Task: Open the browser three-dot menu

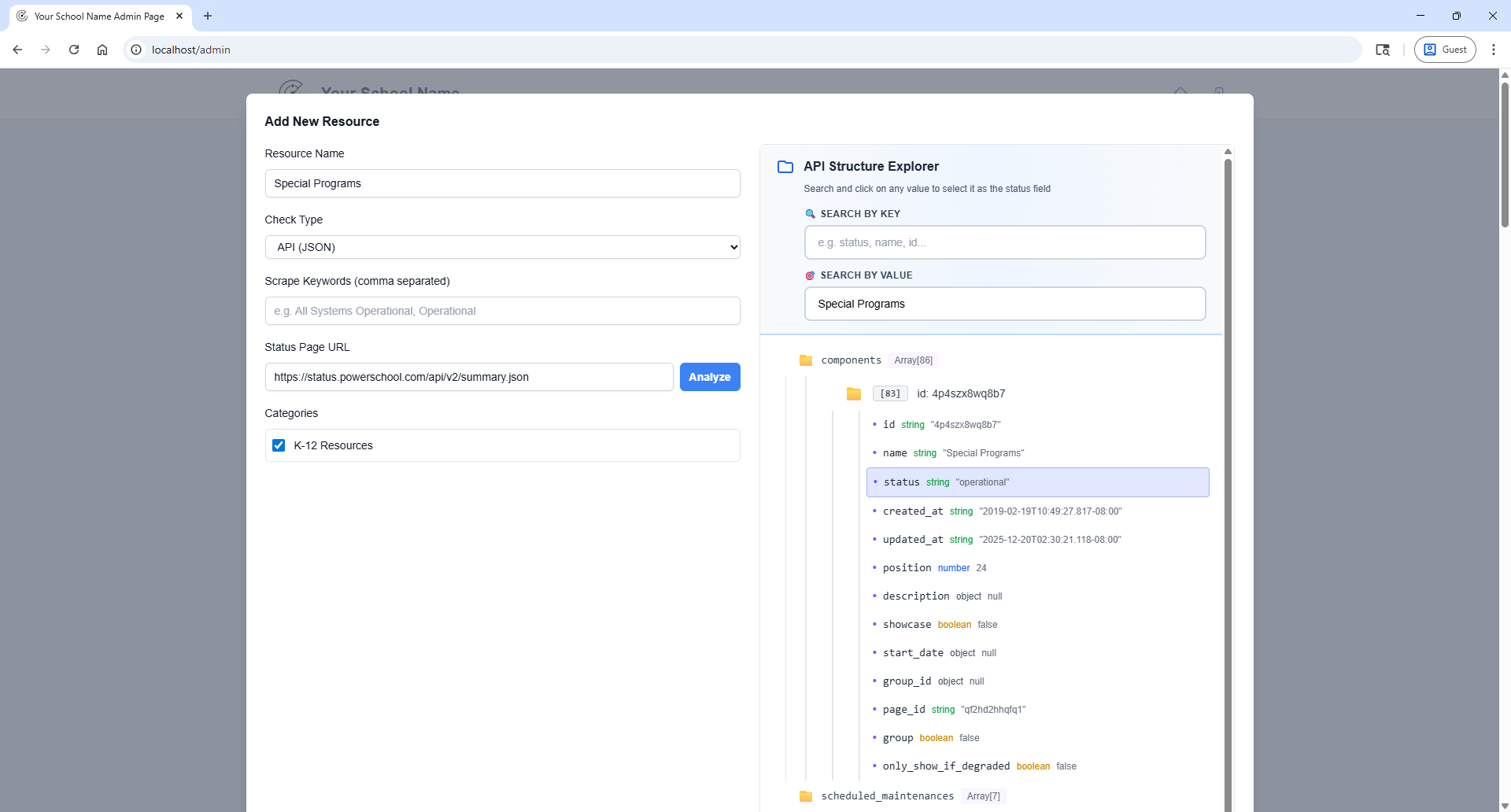Action: [1494, 50]
